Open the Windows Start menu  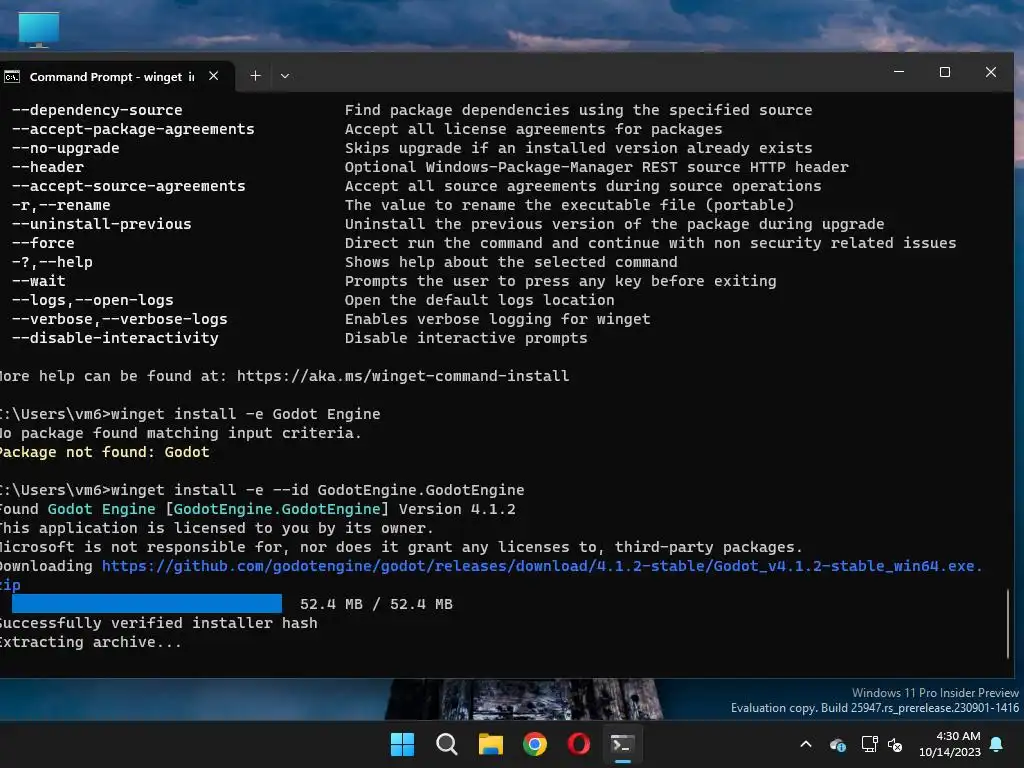click(402, 744)
